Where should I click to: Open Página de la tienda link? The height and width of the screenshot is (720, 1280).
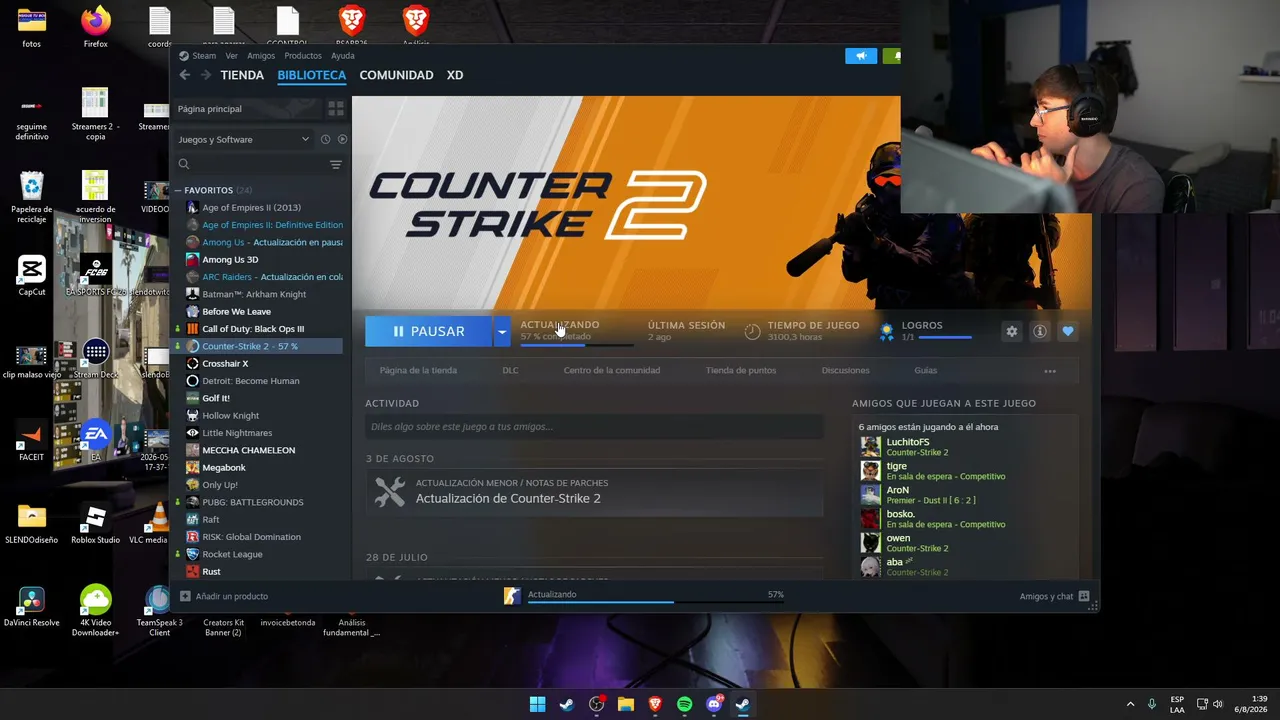coord(418,371)
